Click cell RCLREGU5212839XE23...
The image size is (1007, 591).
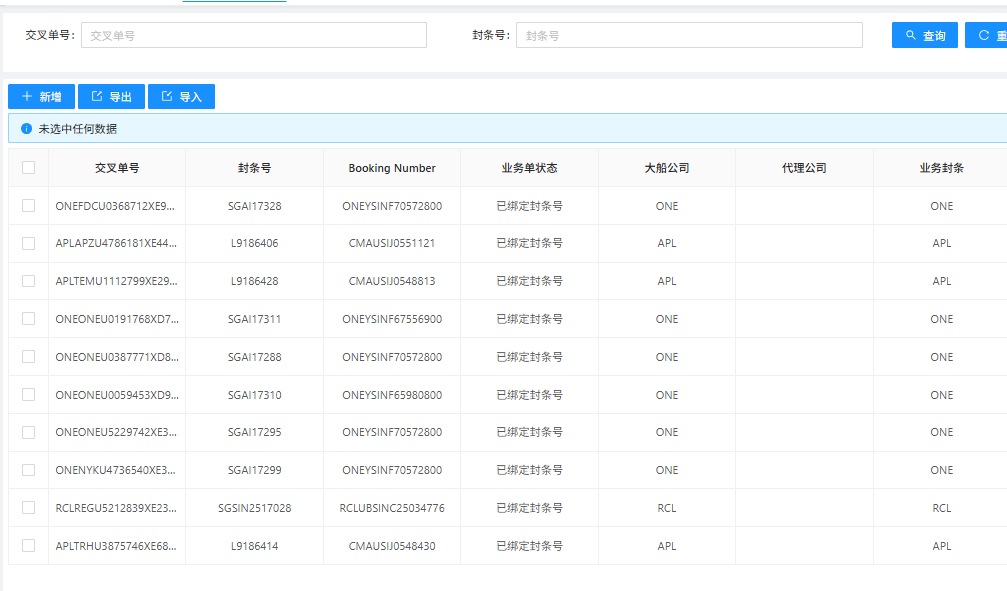tap(116, 507)
